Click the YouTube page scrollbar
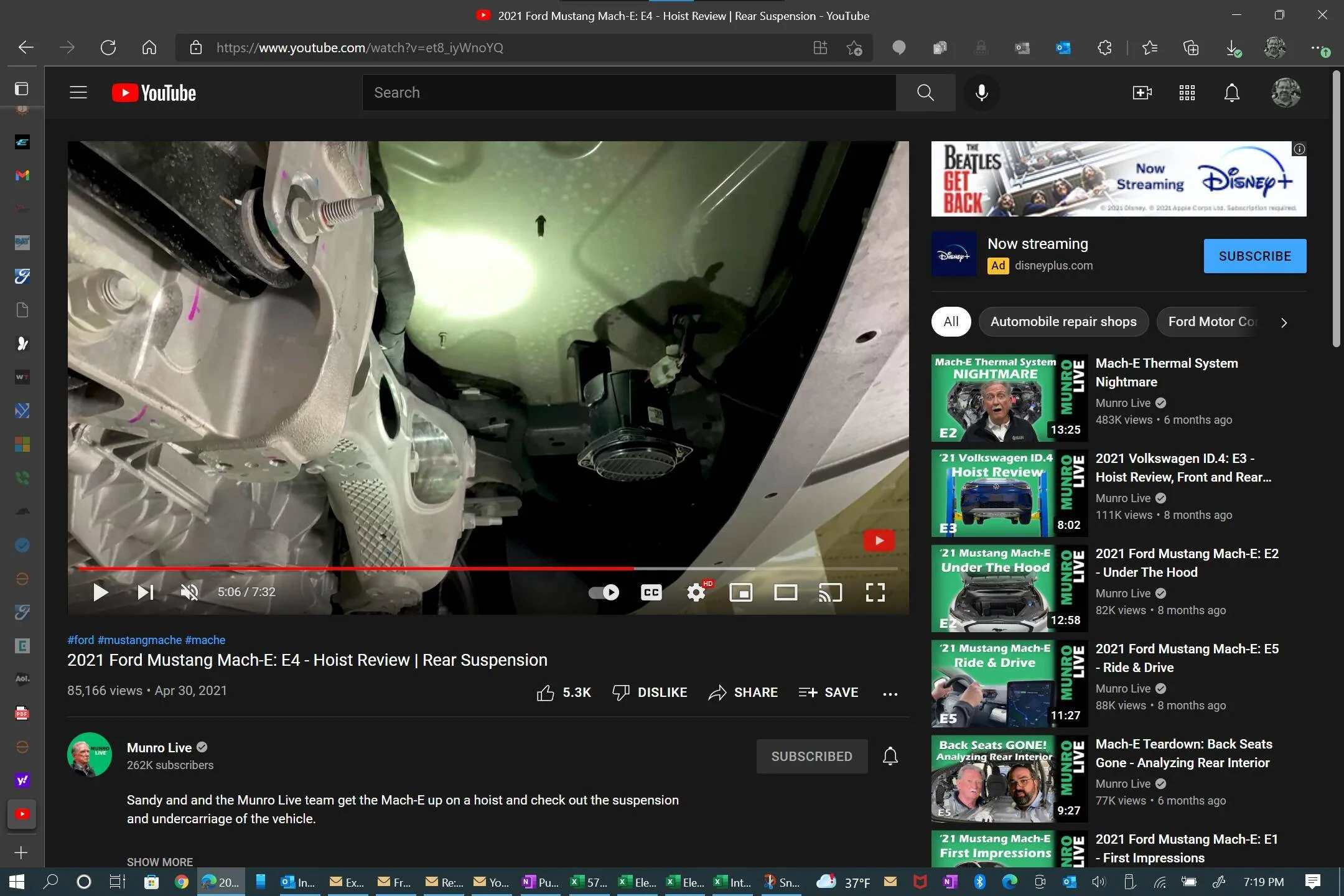The width and height of the screenshot is (1344, 896). click(1337, 208)
